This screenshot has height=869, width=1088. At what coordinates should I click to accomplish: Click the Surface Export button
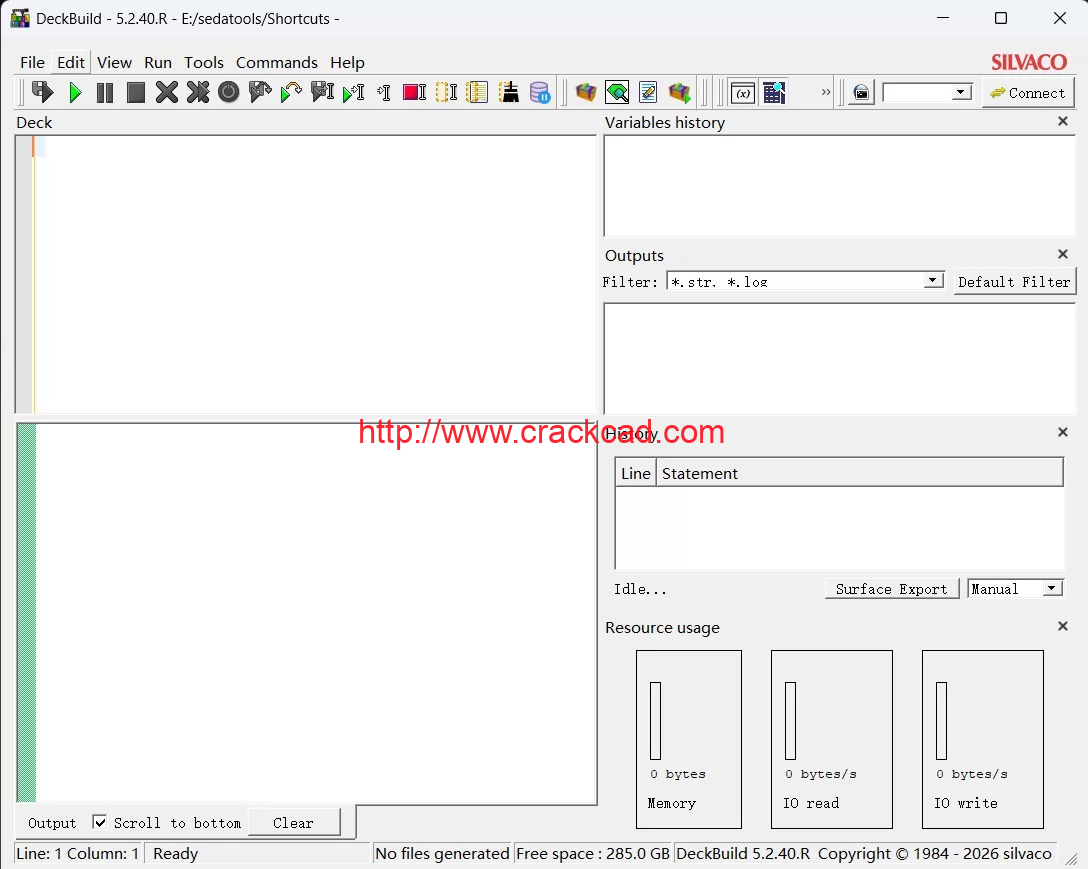coord(892,589)
